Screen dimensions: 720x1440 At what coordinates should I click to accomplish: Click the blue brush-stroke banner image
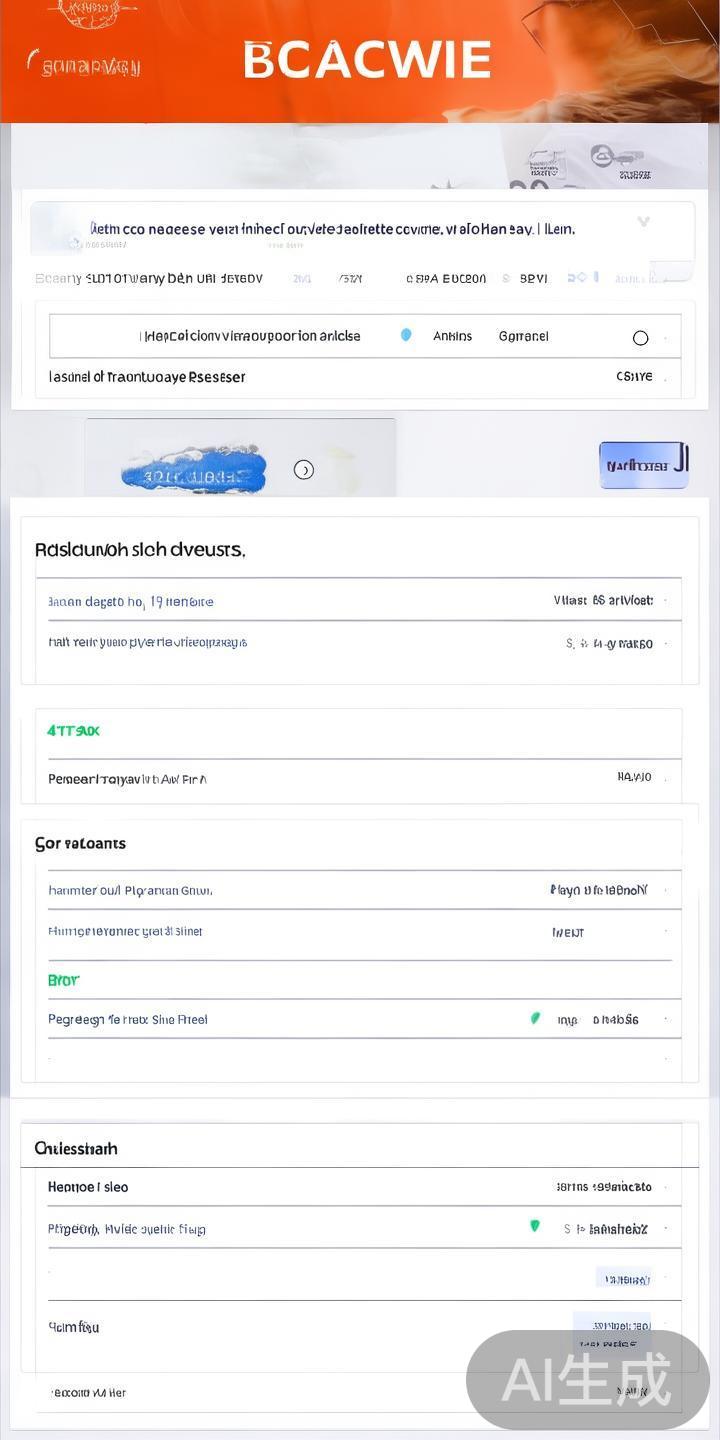click(195, 469)
